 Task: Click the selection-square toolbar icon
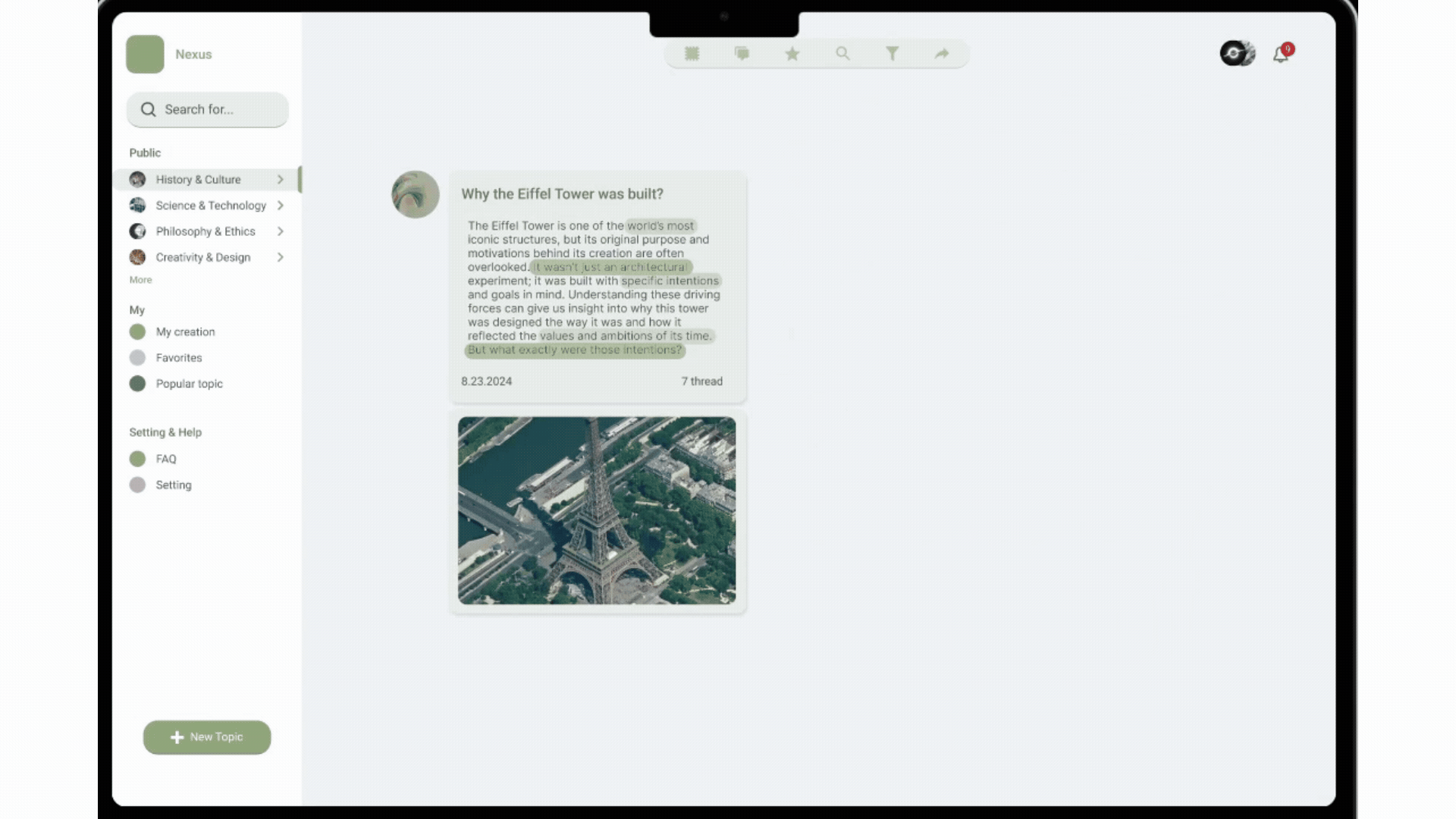tap(692, 53)
